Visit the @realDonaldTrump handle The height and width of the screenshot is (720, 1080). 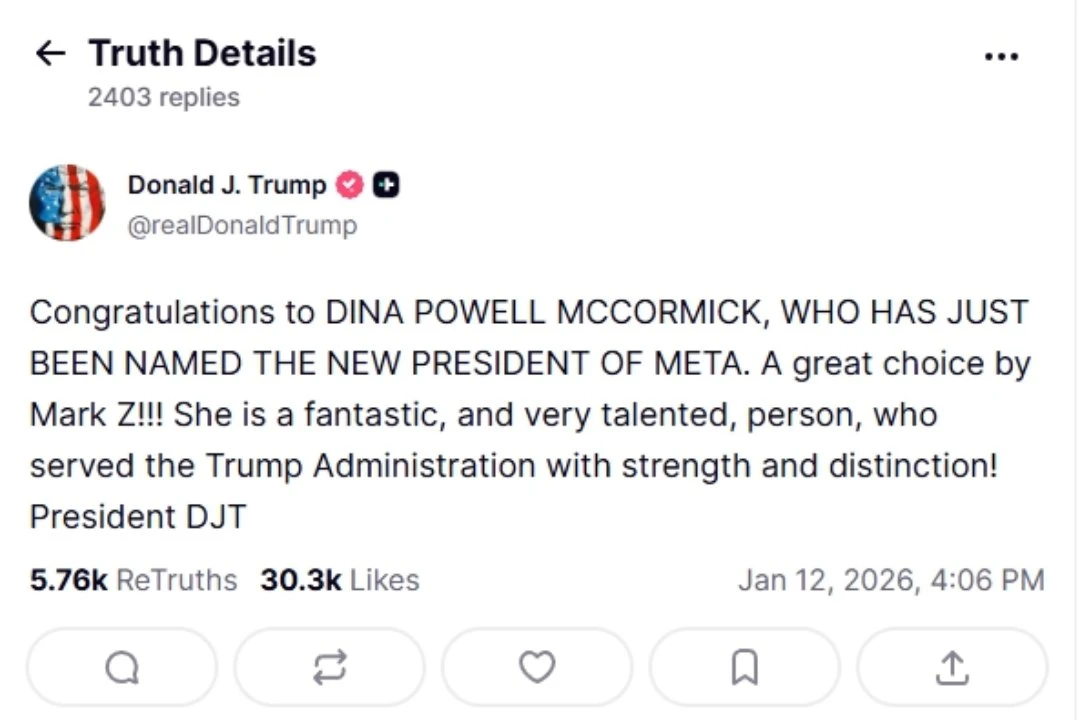point(242,226)
